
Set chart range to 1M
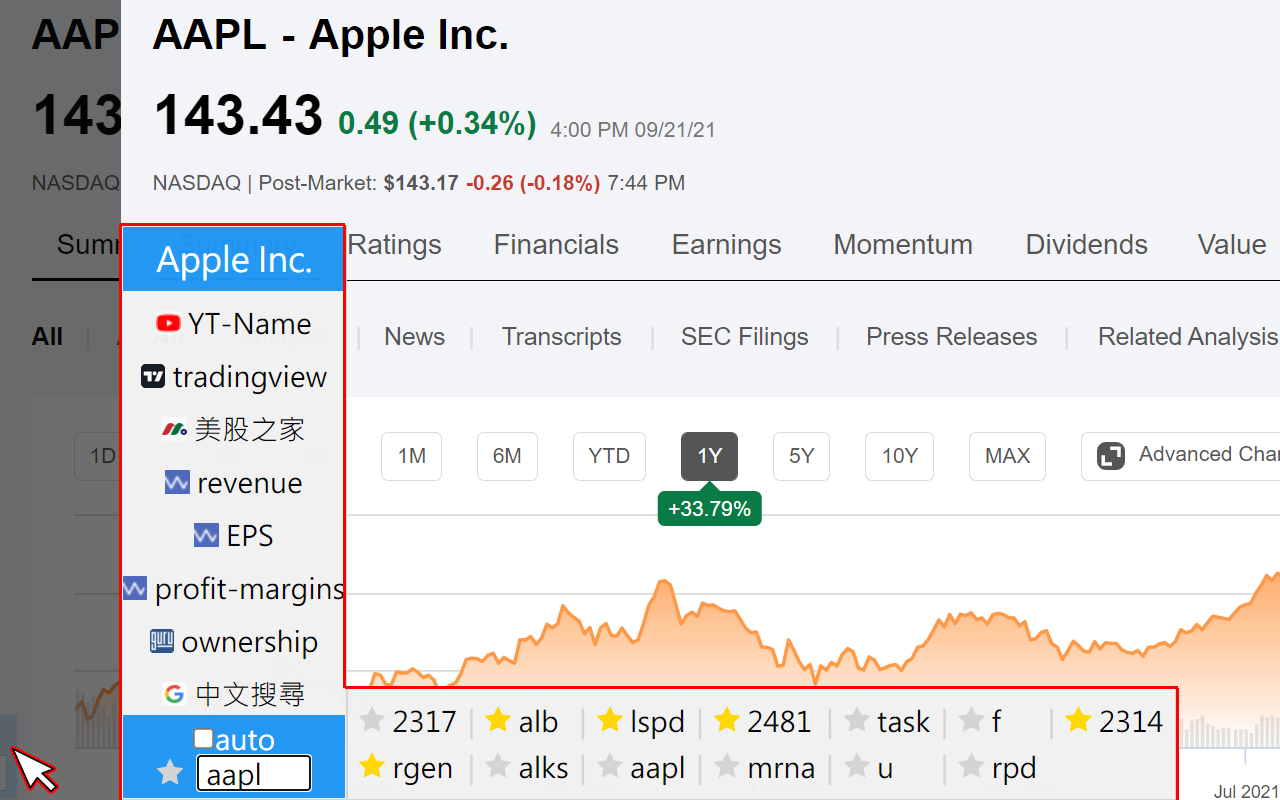pyautogui.click(x=411, y=456)
